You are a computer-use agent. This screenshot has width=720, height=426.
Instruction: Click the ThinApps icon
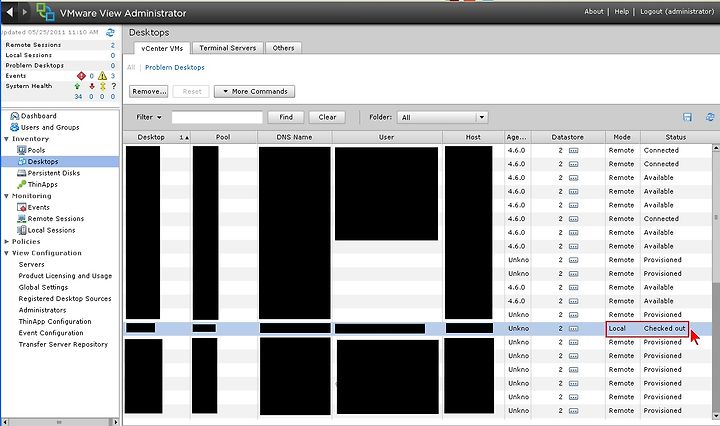click(22, 185)
